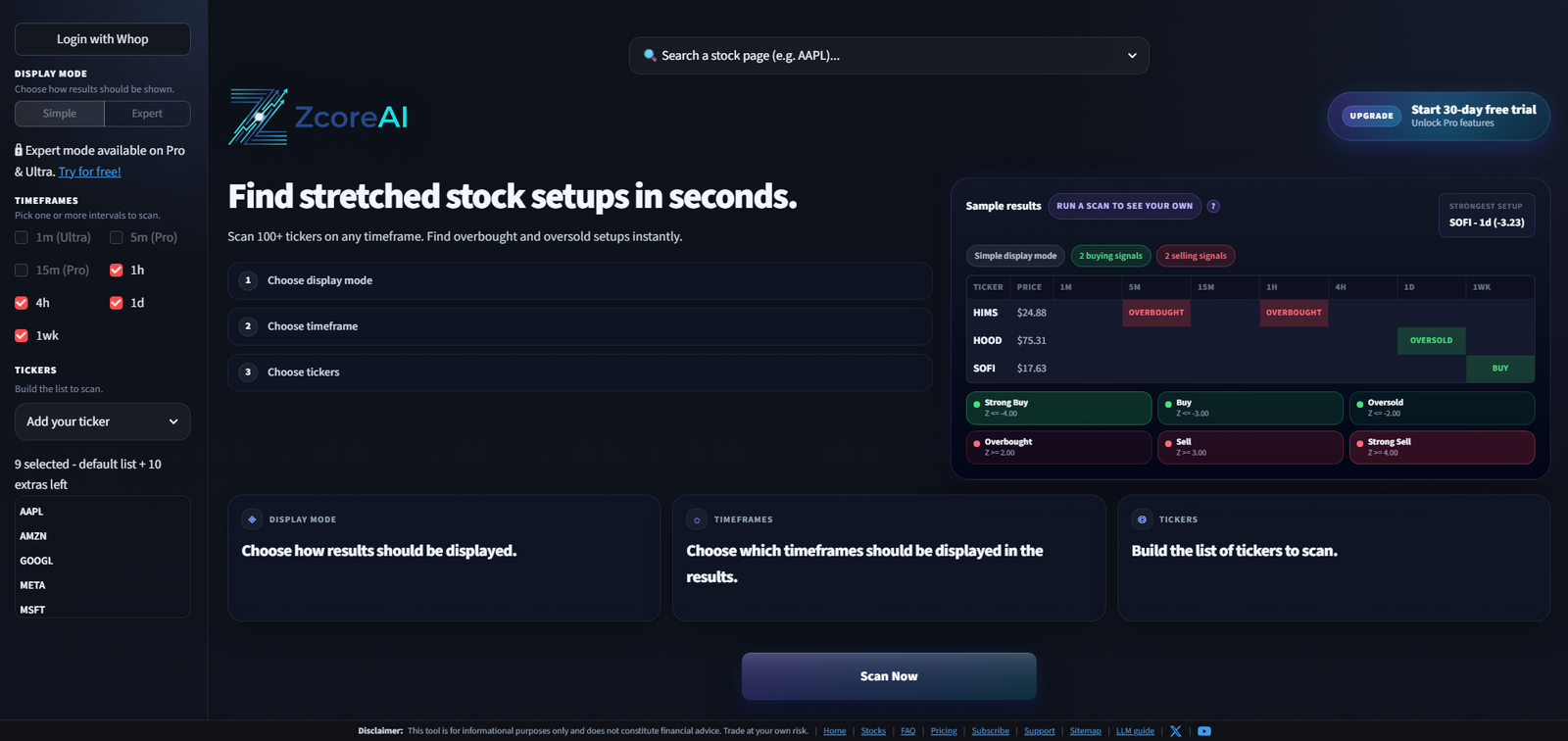
Task: Click the Strongest Setup SOFI box
Action: 1487,216
